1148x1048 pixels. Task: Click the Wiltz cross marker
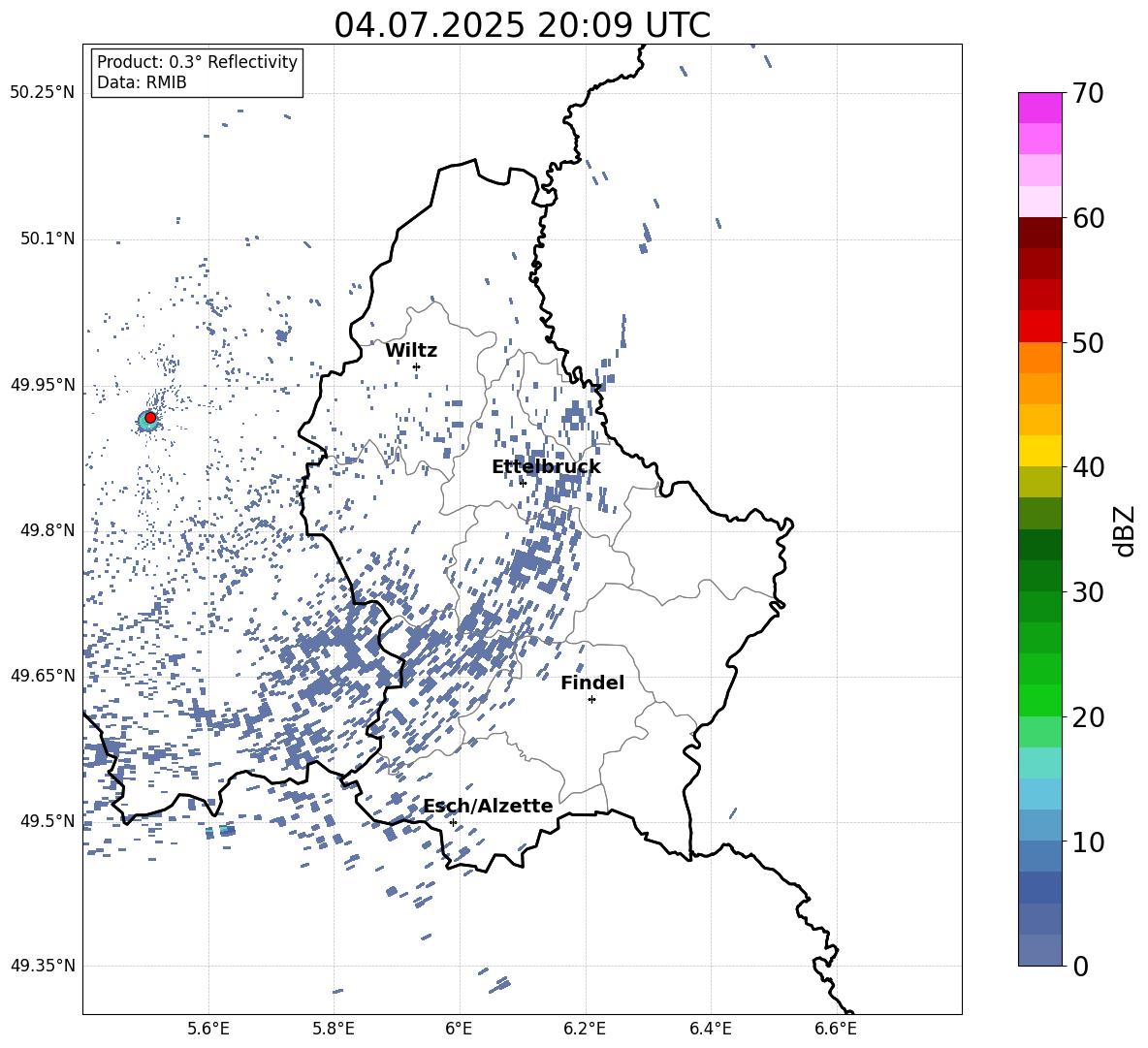(x=416, y=366)
